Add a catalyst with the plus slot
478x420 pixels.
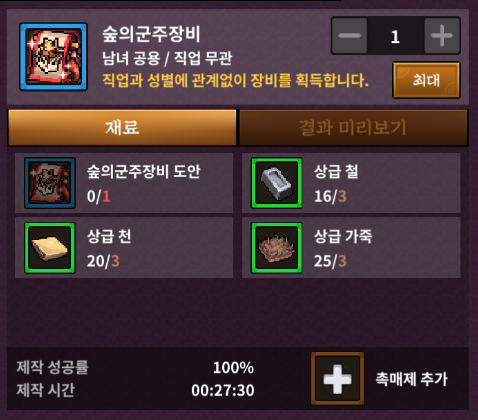337,379
